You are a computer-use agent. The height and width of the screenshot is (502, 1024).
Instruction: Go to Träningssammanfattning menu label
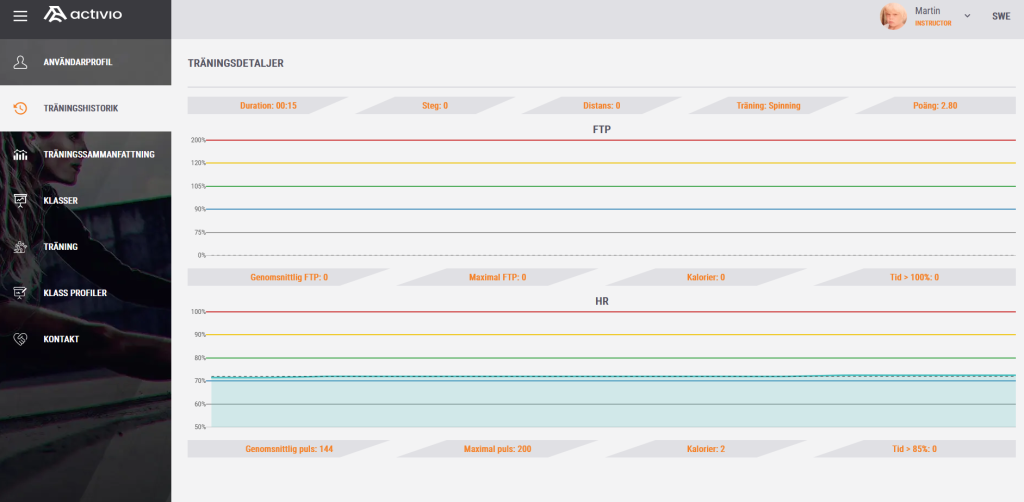coord(99,154)
